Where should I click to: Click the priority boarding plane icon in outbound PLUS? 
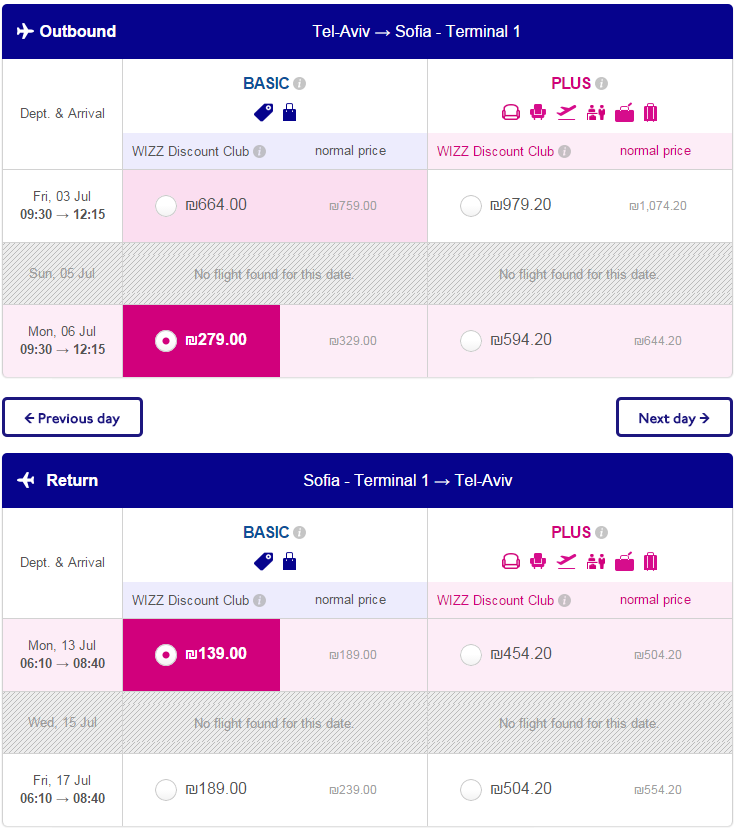point(566,112)
